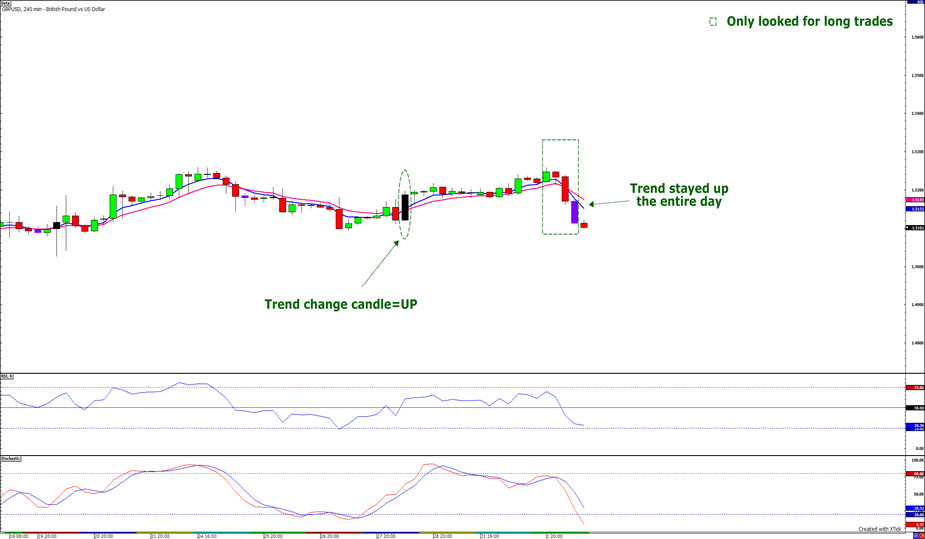This screenshot has width=925, height=539.
Task: Click the tall green candle before '20 20:00'
Action: click(113, 206)
